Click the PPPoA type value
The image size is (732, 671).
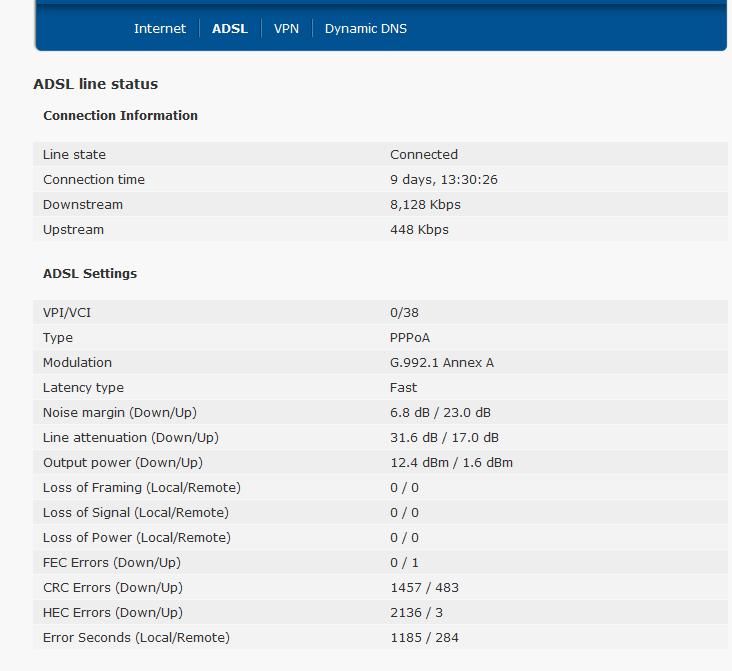[411, 338]
